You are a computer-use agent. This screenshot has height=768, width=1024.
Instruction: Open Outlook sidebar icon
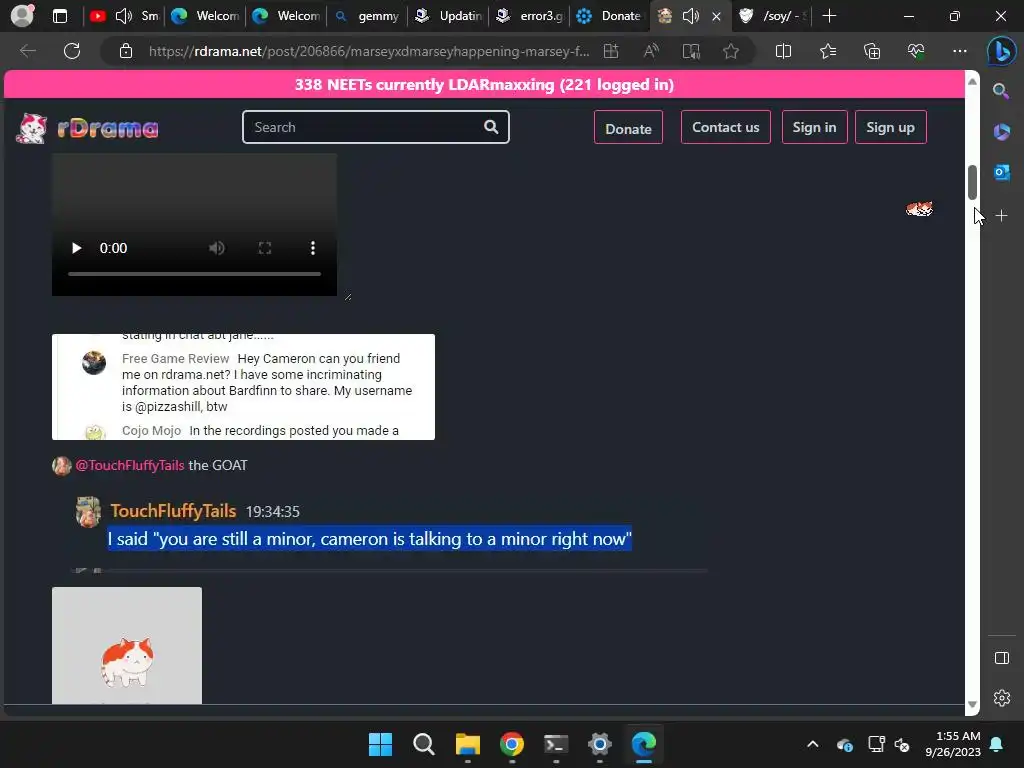click(1001, 172)
